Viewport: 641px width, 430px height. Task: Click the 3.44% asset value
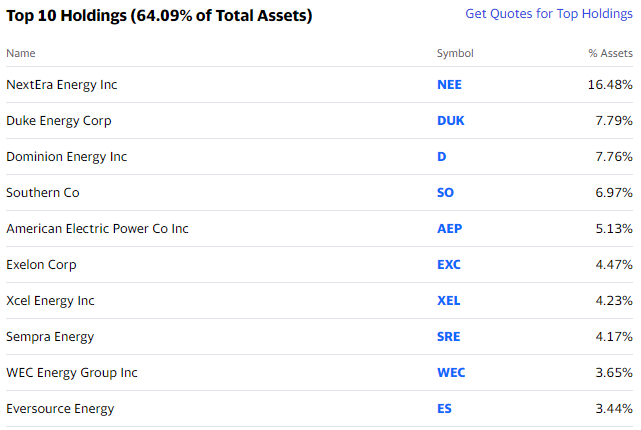point(614,408)
